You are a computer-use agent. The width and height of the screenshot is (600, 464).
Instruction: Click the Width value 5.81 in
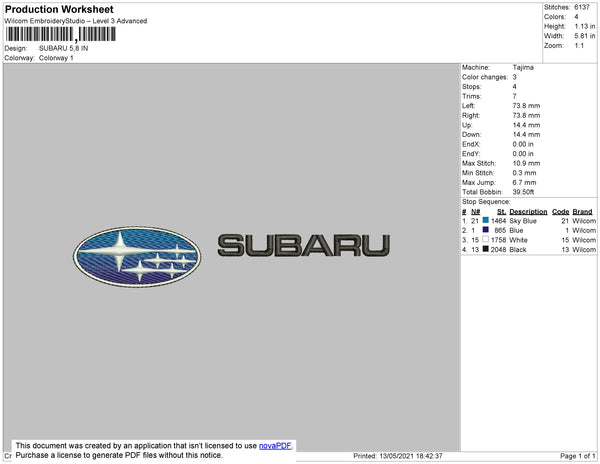pos(585,36)
